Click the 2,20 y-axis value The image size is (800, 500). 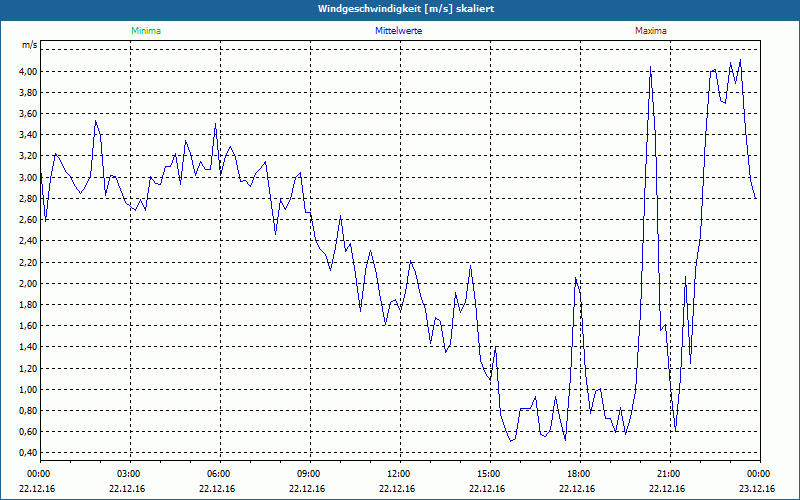pos(29,263)
